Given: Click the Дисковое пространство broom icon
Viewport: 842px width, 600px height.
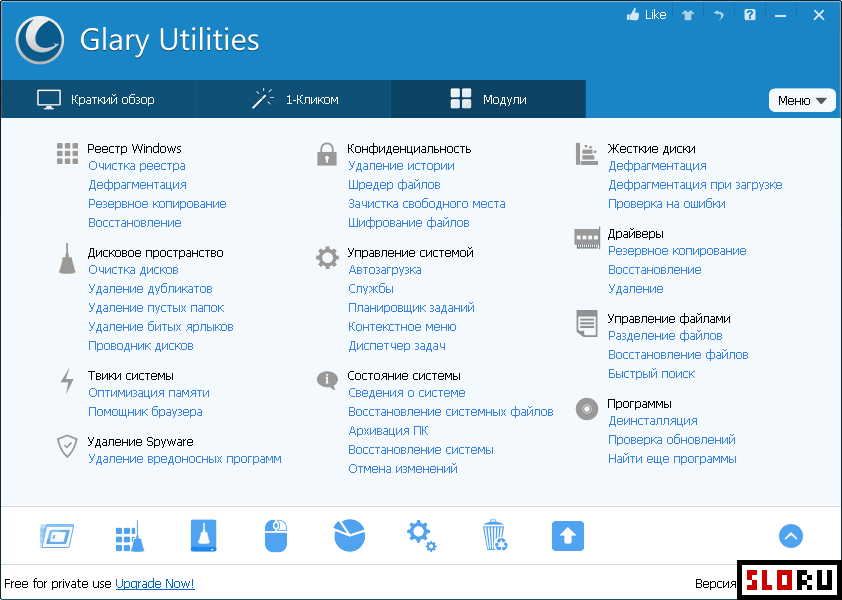Looking at the screenshot, I should click(67, 258).
